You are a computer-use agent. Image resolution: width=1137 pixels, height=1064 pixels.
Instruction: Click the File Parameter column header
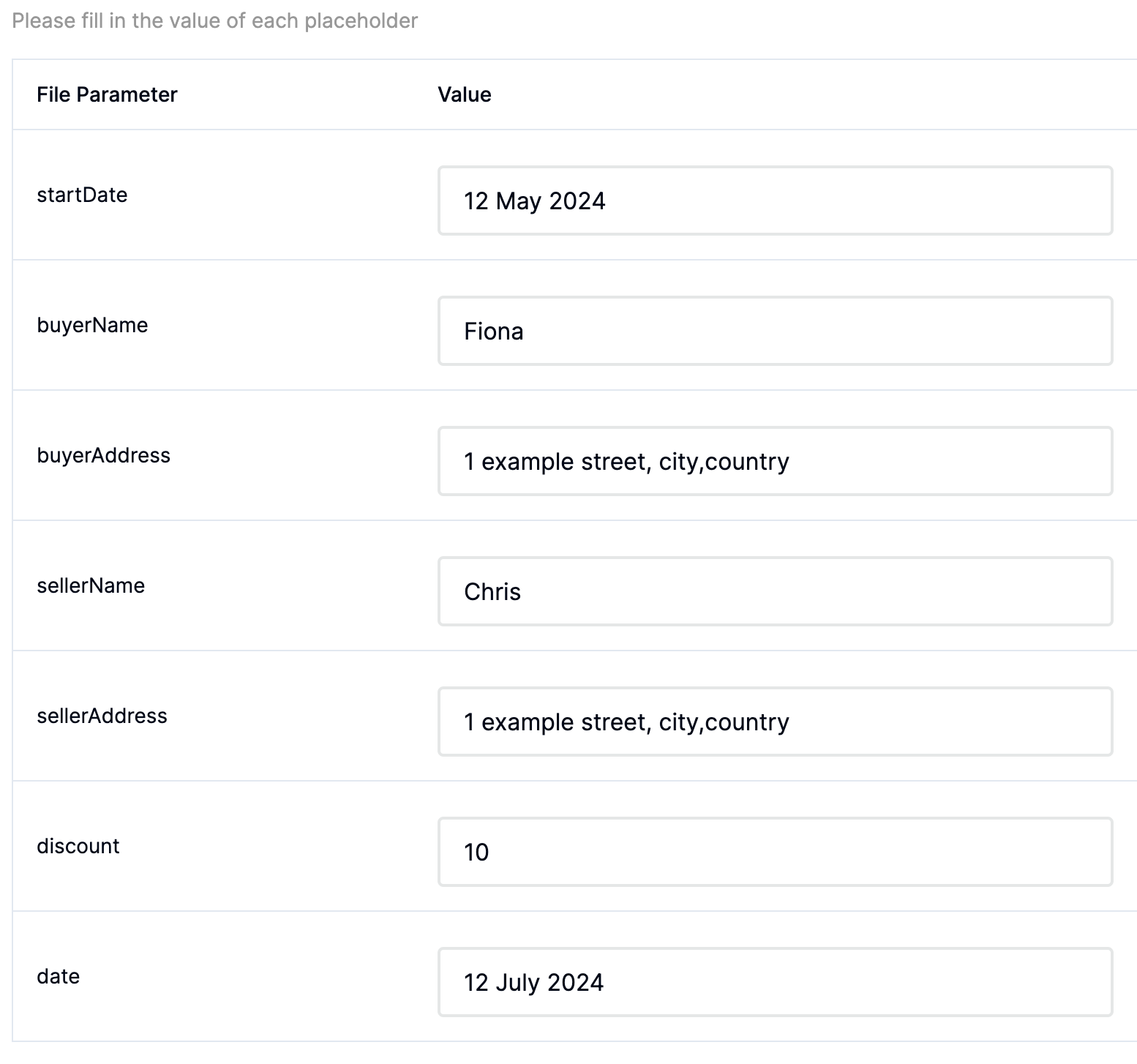click(107, 94)
